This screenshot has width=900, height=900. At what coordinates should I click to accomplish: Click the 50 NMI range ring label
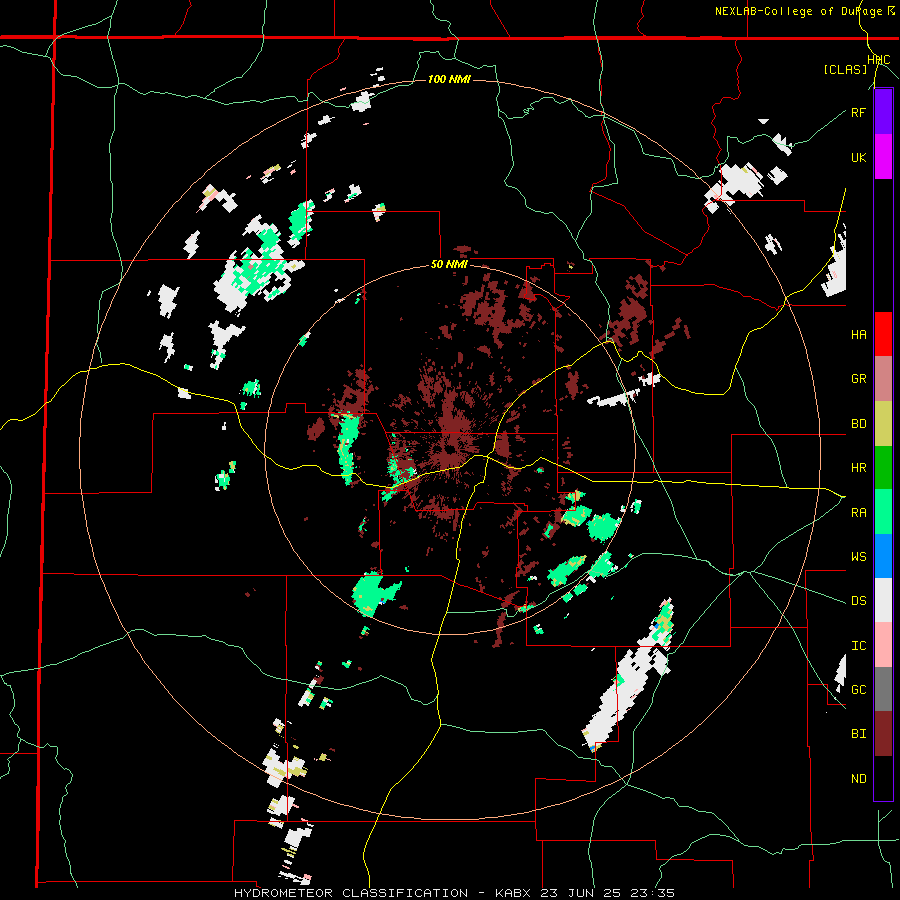click(x=449, y=265)
